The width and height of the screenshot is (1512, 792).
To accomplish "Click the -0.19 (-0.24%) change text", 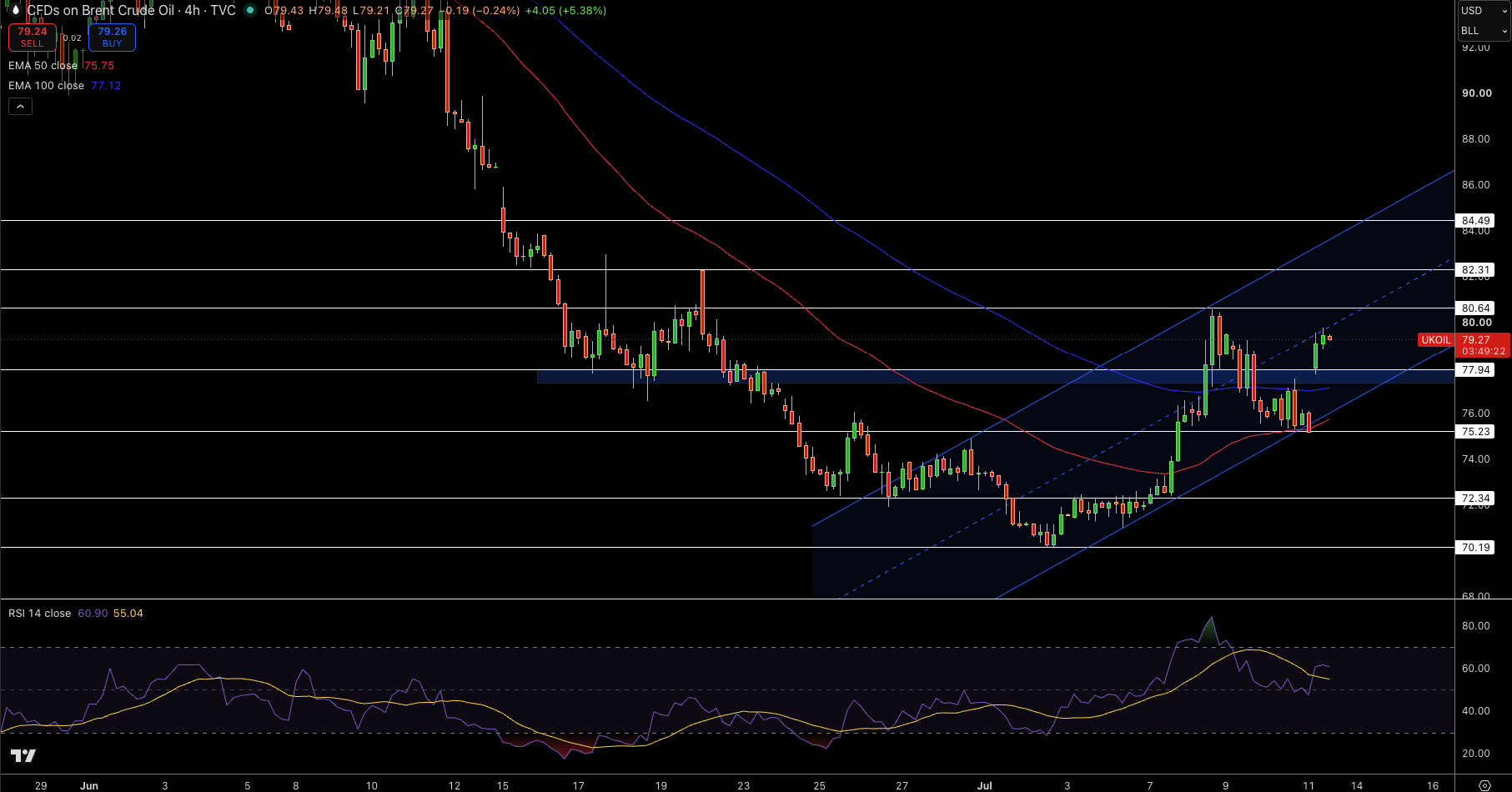I will [x=480, y=10].
